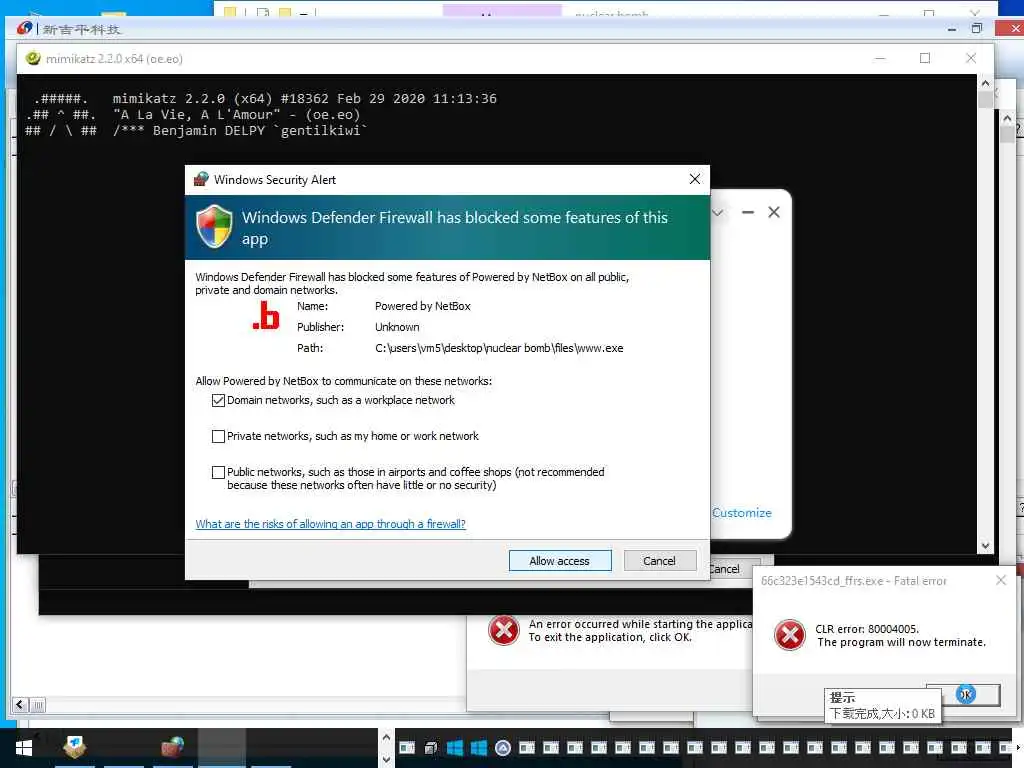Screen dimensions: 1024x768
Task: Click the OK button in Fatal error dialog
Action: tap(966, 694)
